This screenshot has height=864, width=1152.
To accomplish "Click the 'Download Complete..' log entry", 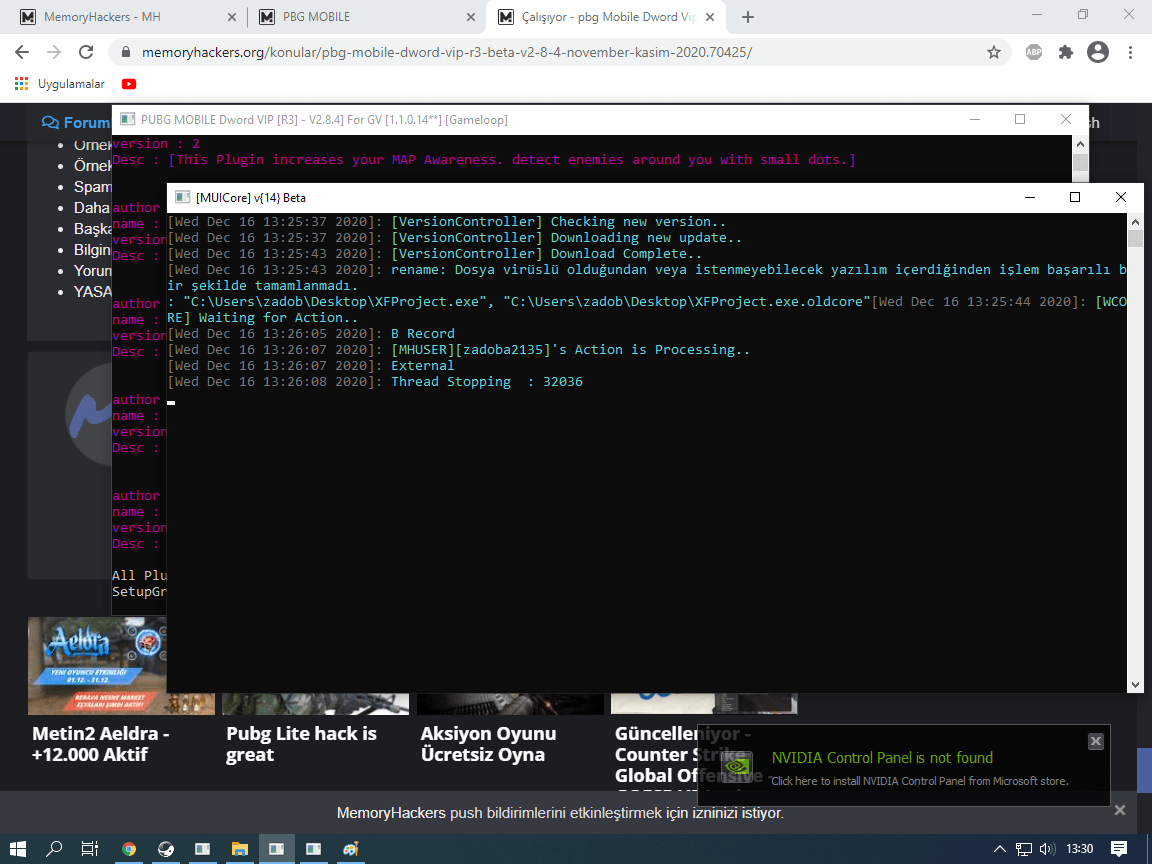I will tap(435, 253).
